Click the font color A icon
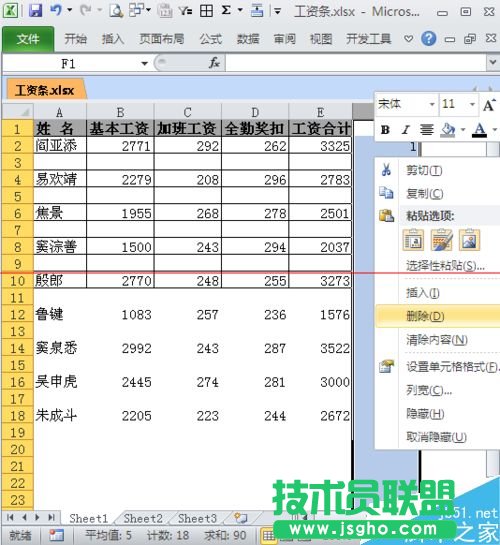Viewport: 500px width, 545px height. [x=479, y=130]
